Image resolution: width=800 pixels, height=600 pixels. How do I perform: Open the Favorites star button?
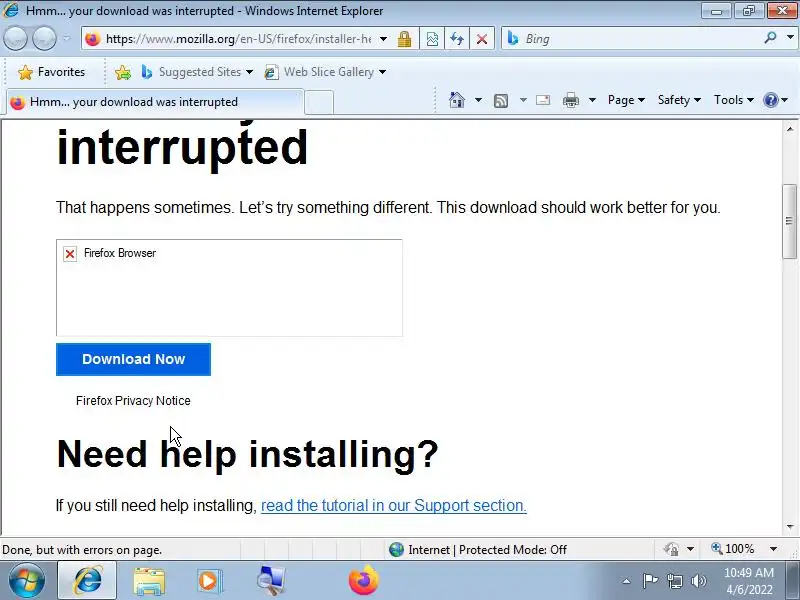51,72
